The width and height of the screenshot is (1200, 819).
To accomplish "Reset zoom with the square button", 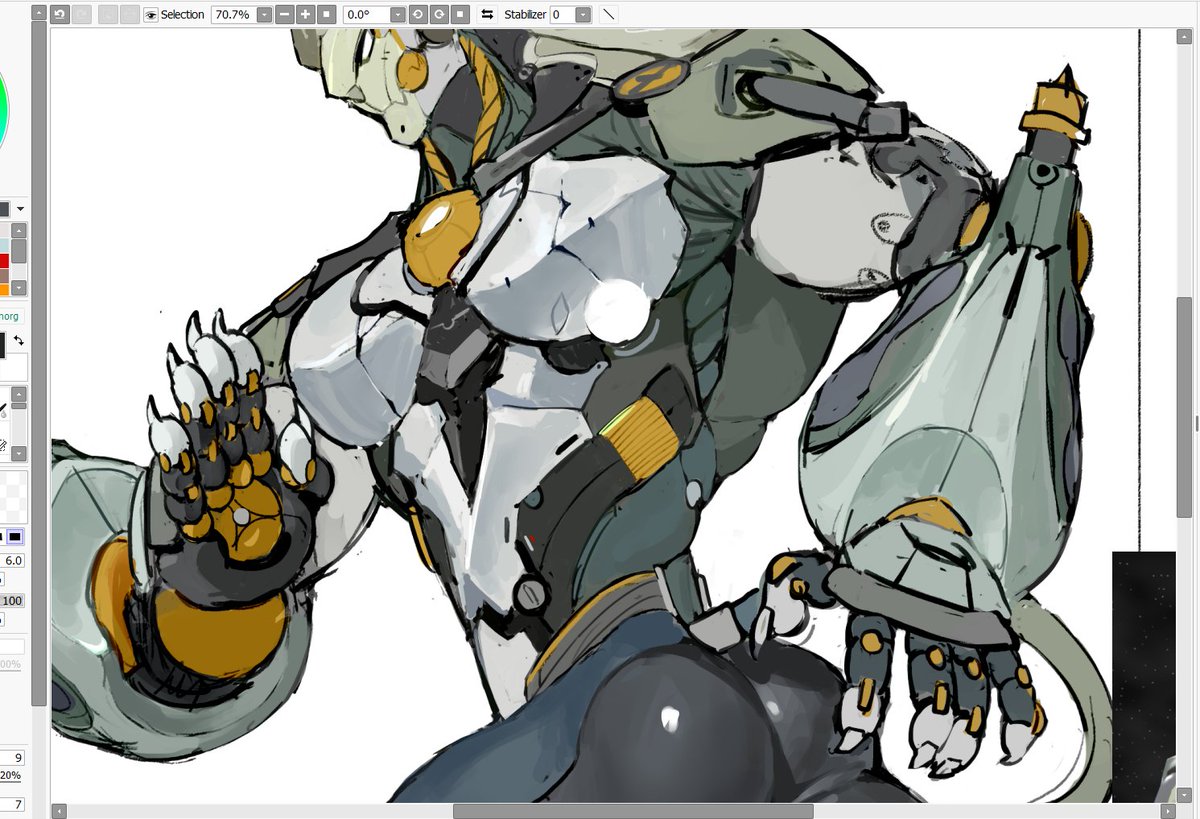I will (x=325, y=15).
